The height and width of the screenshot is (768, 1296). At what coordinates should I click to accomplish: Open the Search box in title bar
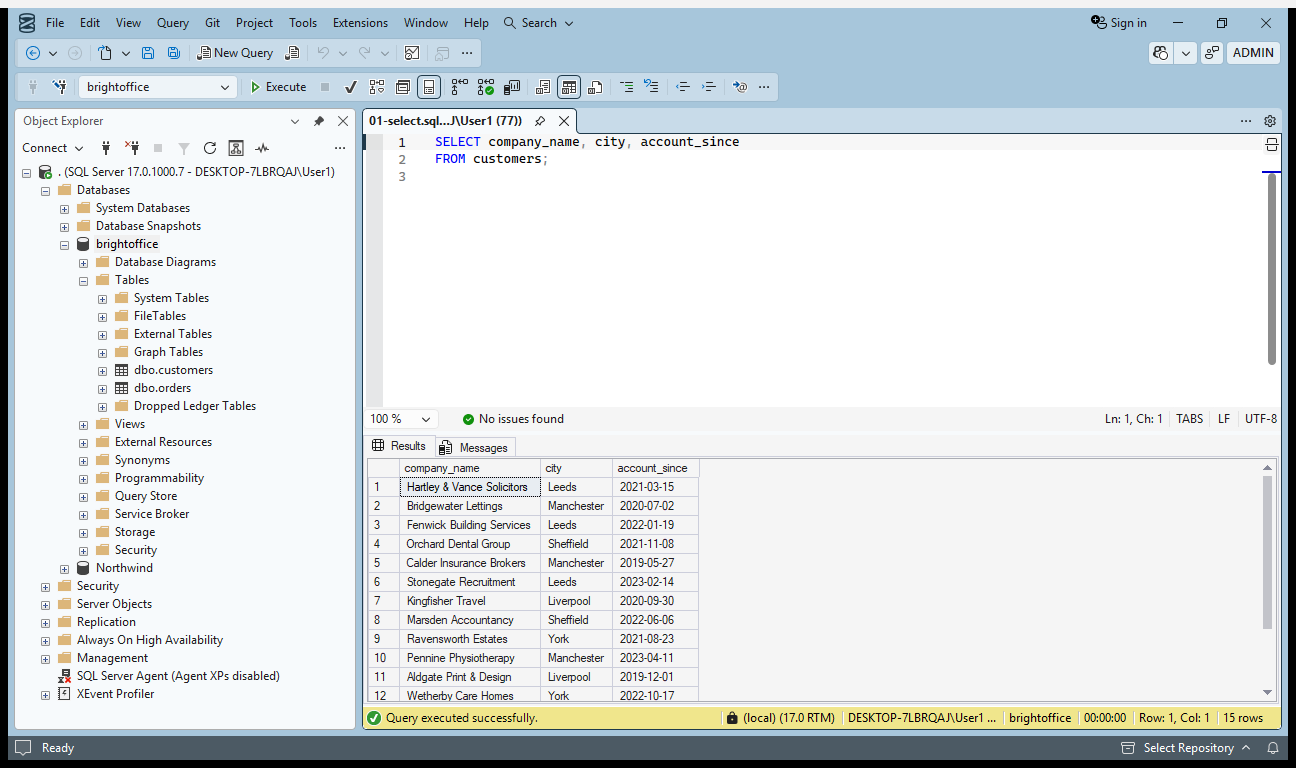click(539, 23)
